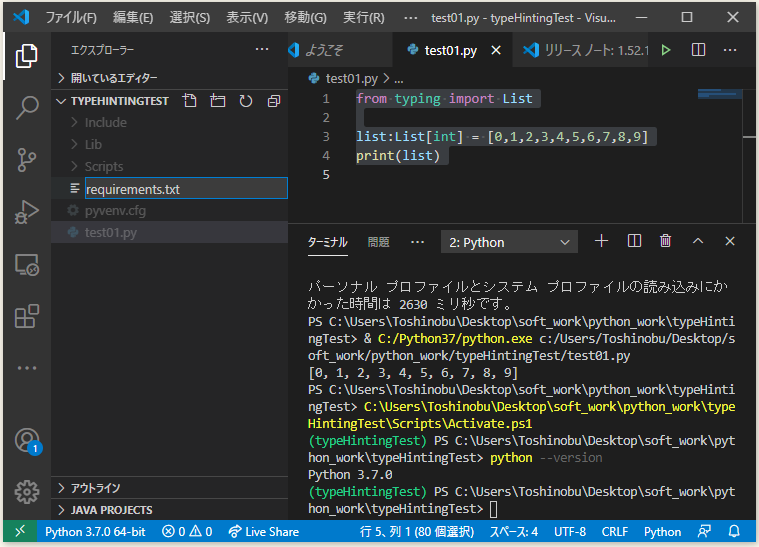Click the requirements.txt rename input field
This screenshot has height=547, width=759.
pos(186,188)
